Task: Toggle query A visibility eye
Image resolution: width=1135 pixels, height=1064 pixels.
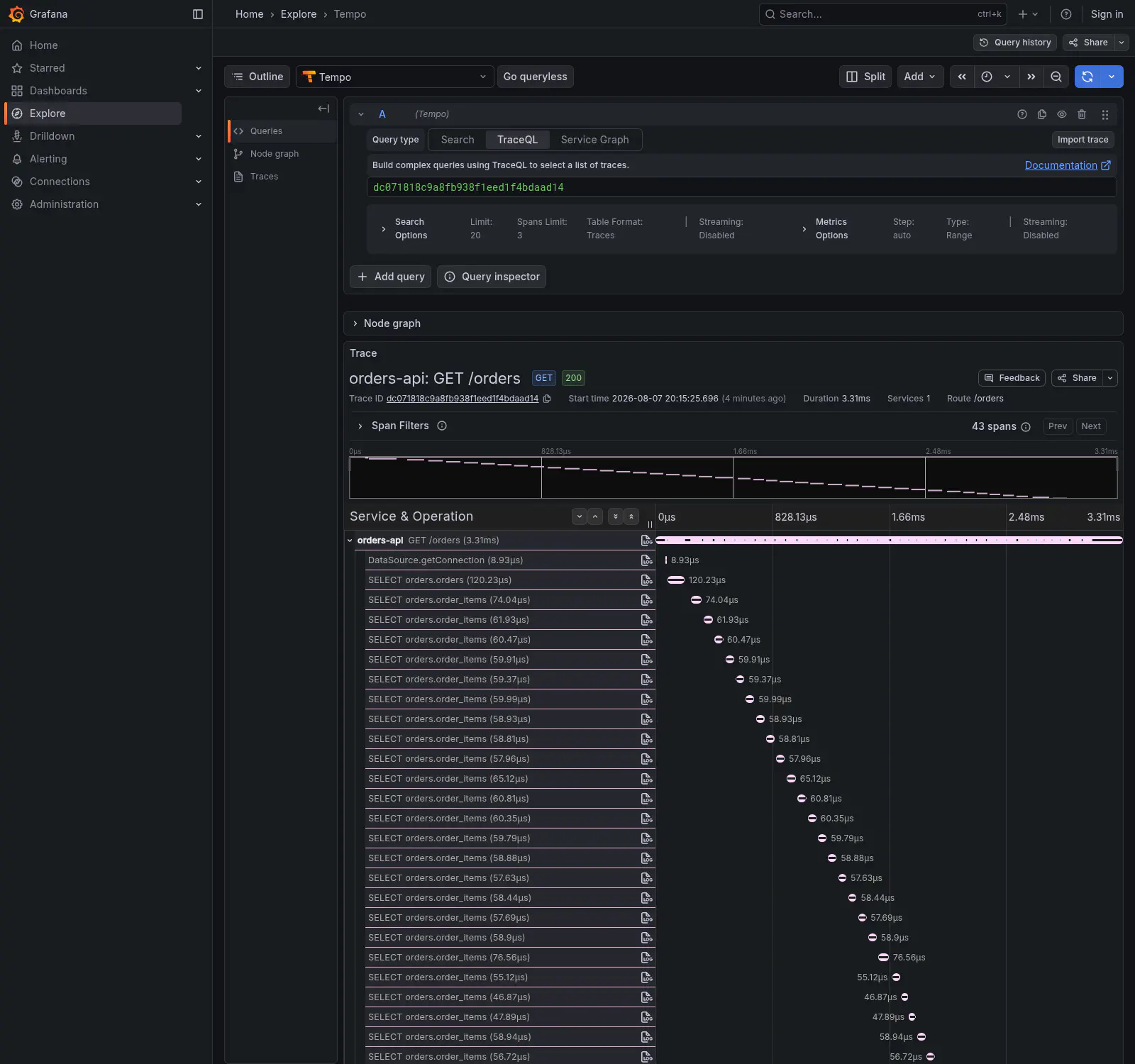Action: 1062,114
